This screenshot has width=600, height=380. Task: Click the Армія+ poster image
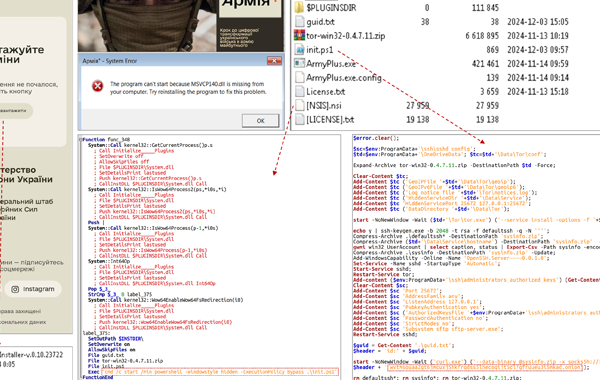(x=181, y=26)
